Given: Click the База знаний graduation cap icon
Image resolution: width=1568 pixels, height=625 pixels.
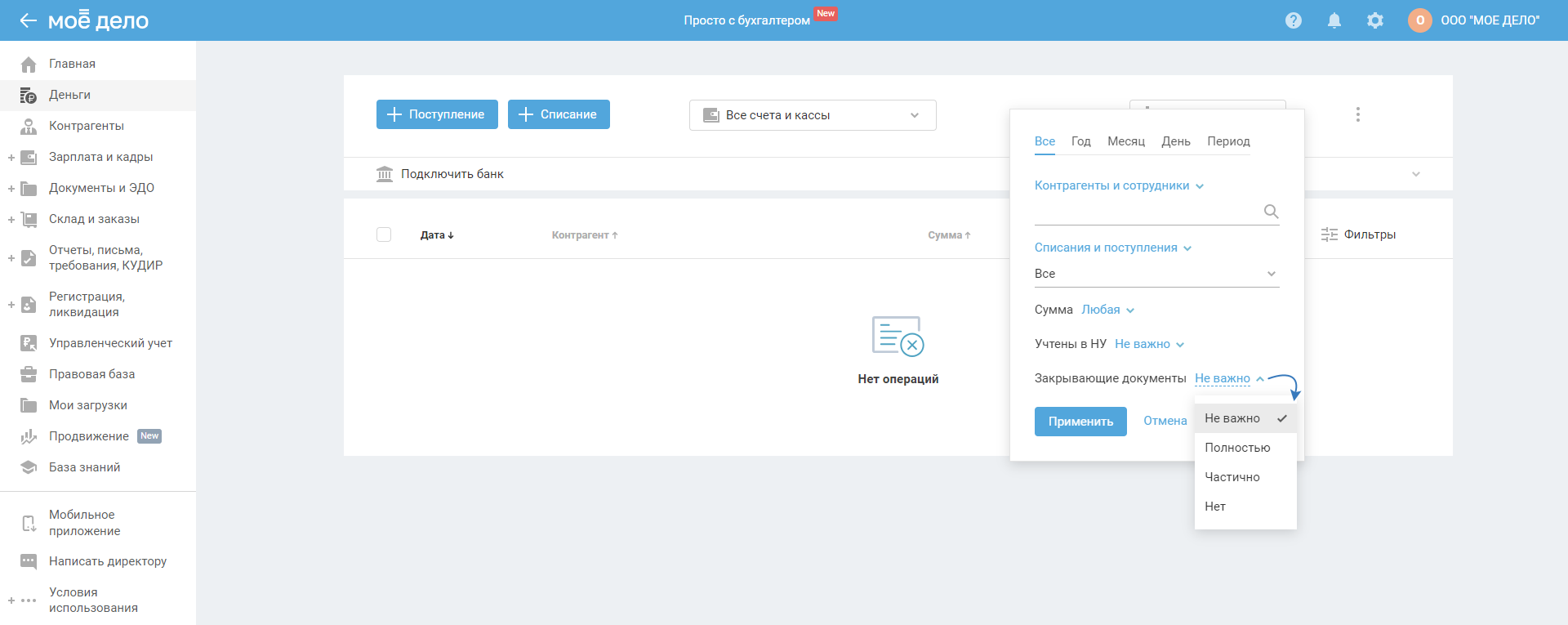Looking at the screenshot, I should 29,467.
